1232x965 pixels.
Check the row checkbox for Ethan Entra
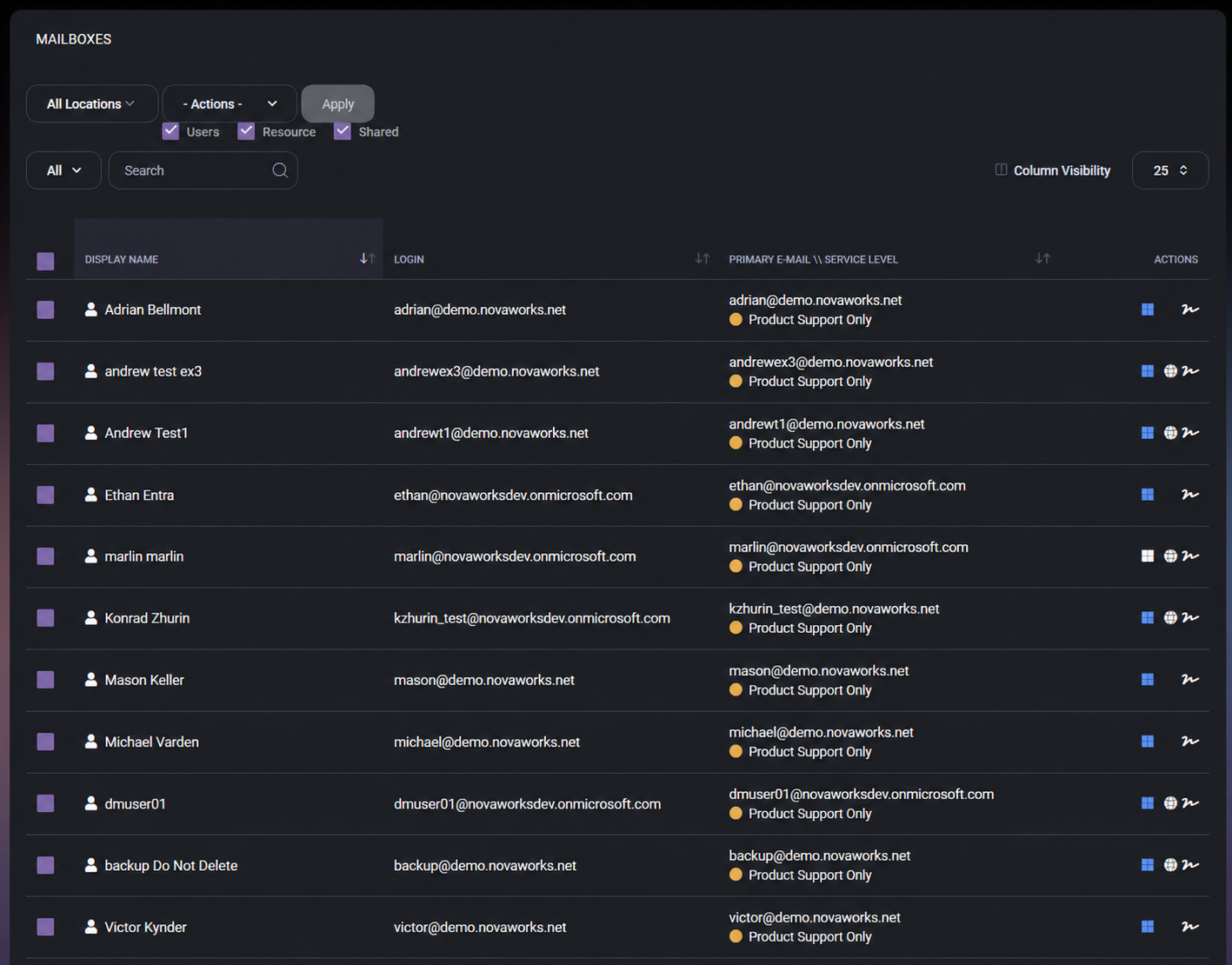46,495
